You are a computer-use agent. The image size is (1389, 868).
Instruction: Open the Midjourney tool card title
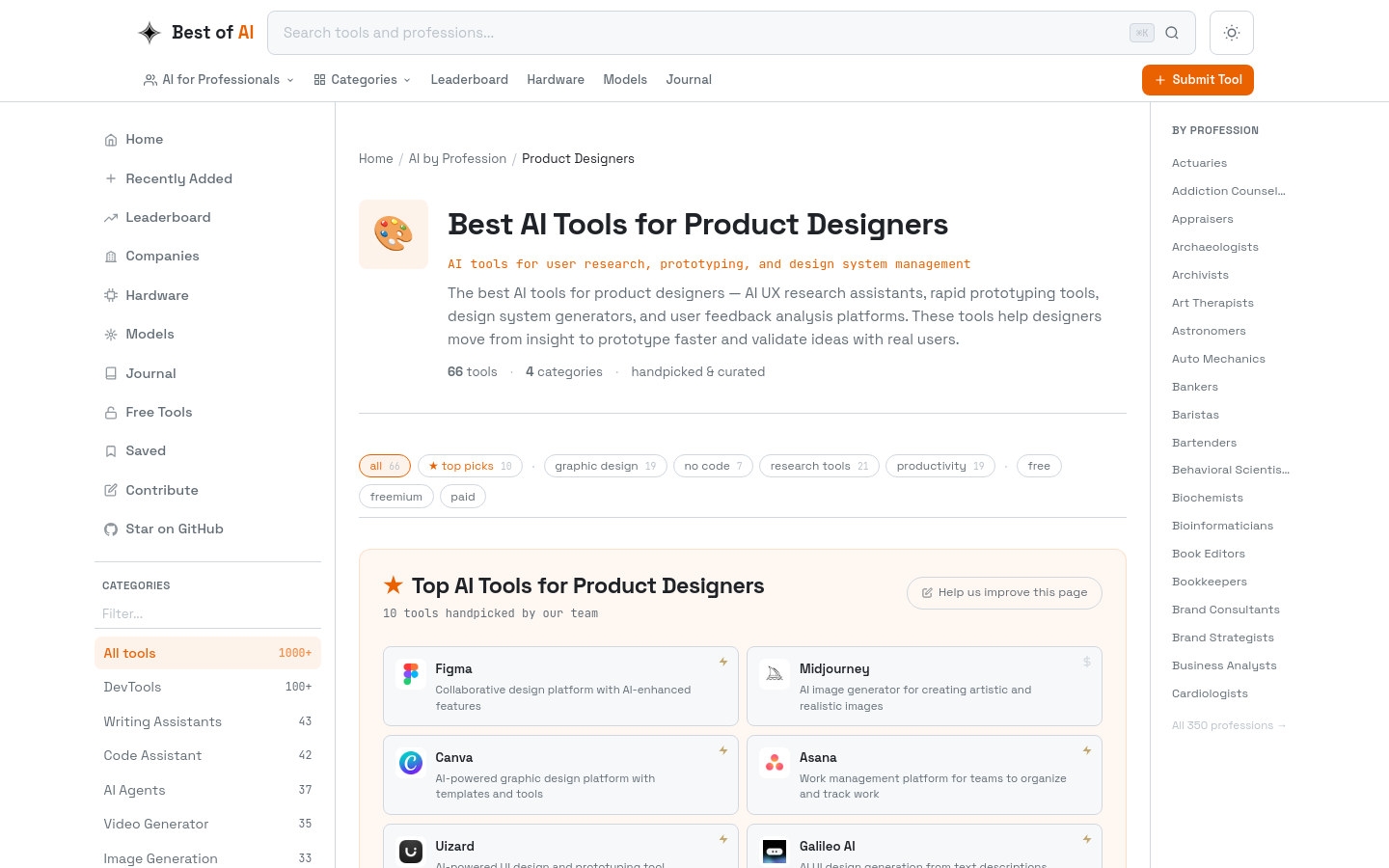click(x=834, y=668)
